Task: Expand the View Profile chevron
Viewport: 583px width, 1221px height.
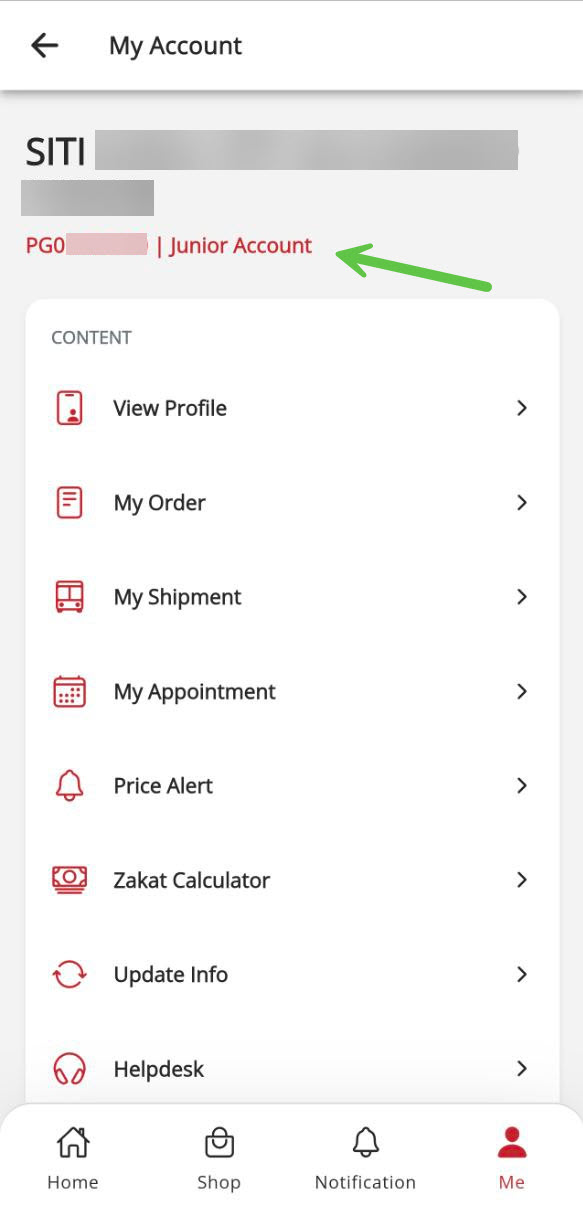Action: (x=521, y=408)
